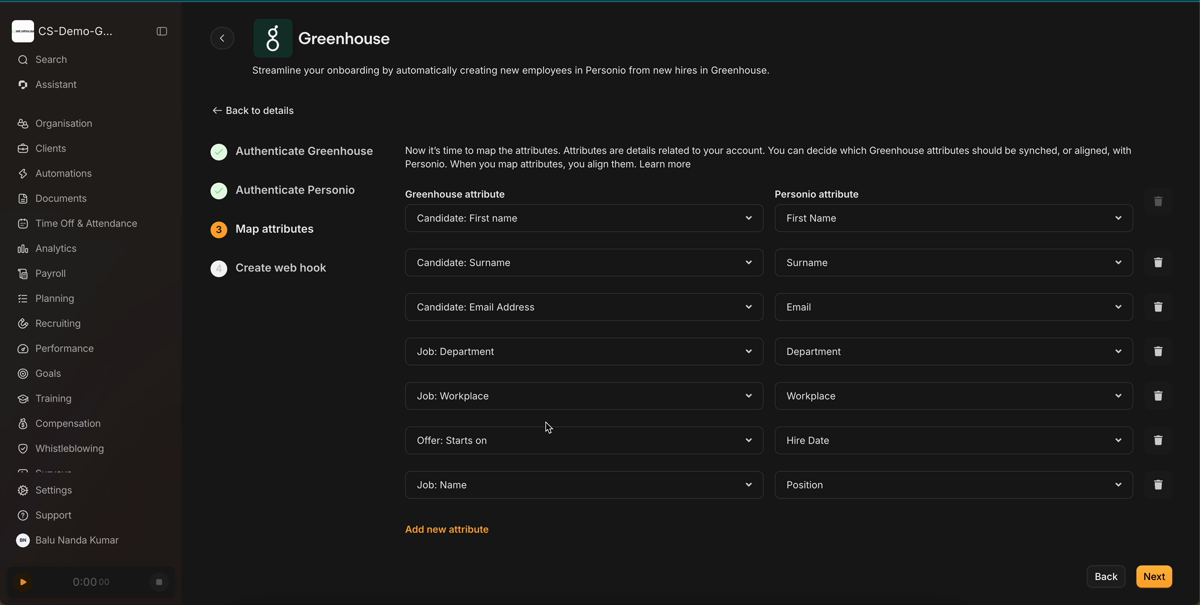
Task: Click the Compensation icon in sidebar
Action: point(23,424)
